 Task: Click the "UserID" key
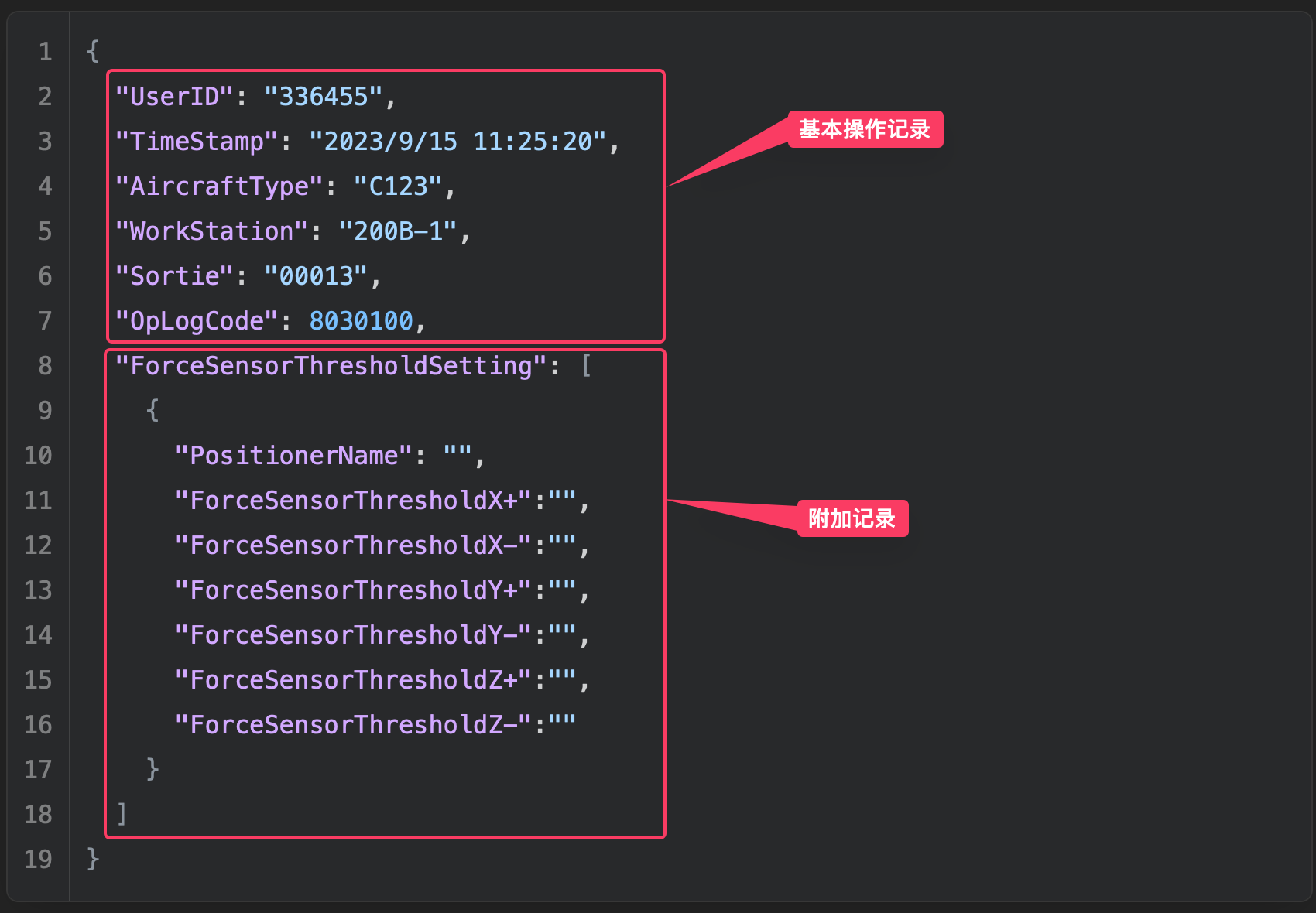pos(174,97)
